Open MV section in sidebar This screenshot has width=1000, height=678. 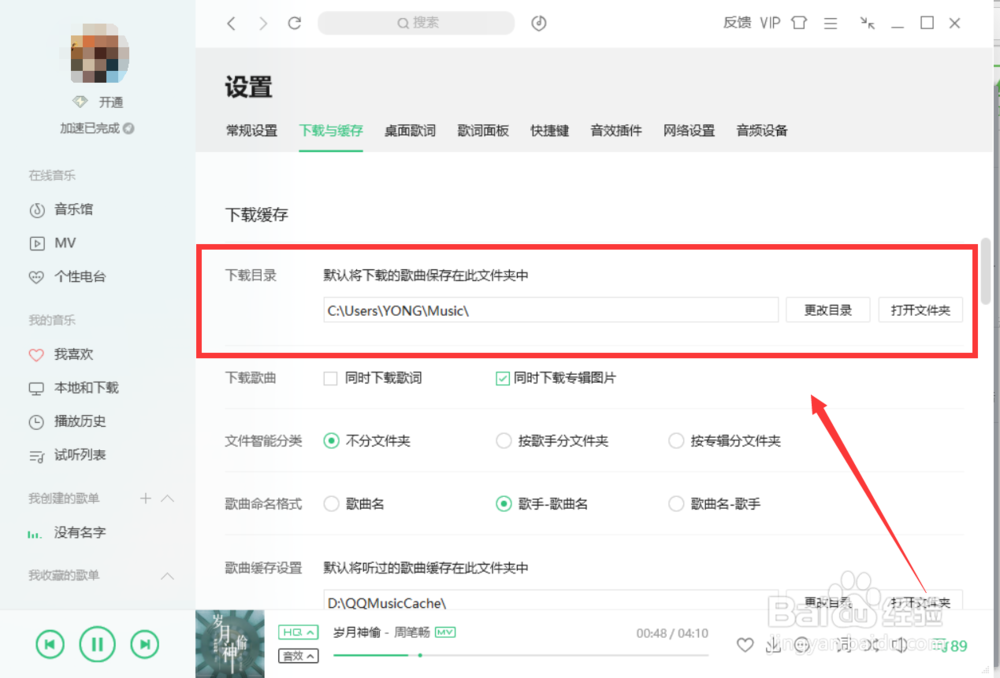tap(53, 243)
